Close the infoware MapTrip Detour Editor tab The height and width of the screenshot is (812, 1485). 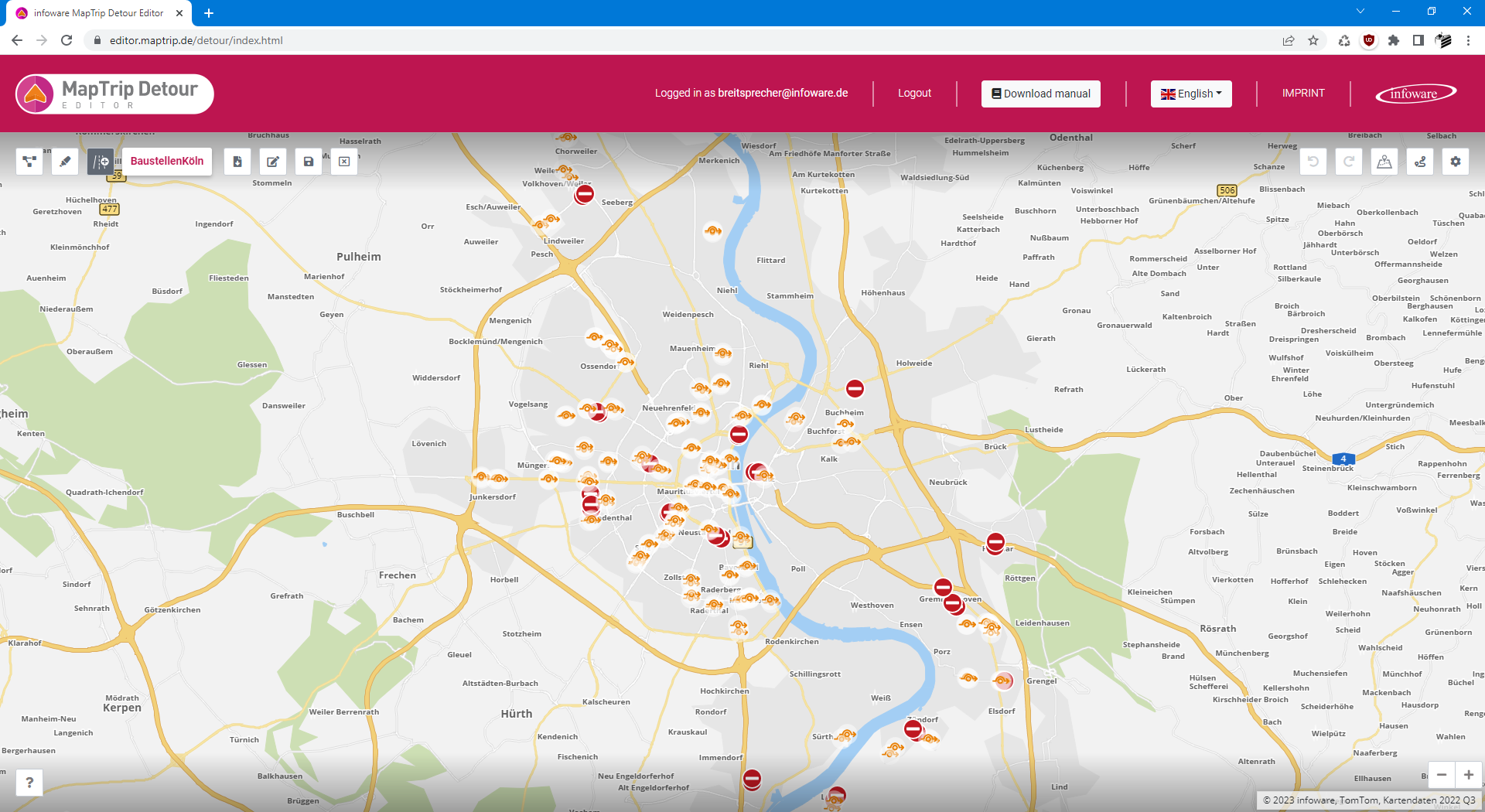(179, 13)
